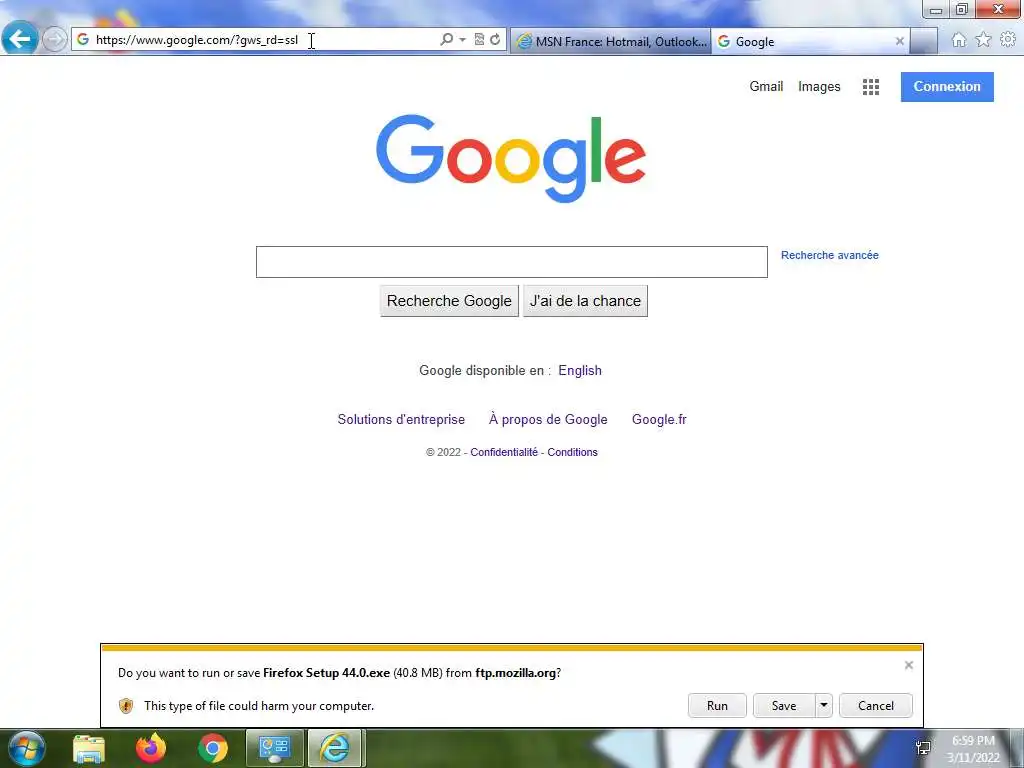1024x768 pixels.
Task: Click Run for Firefox Setup download
Action: (x=717, y=705)
